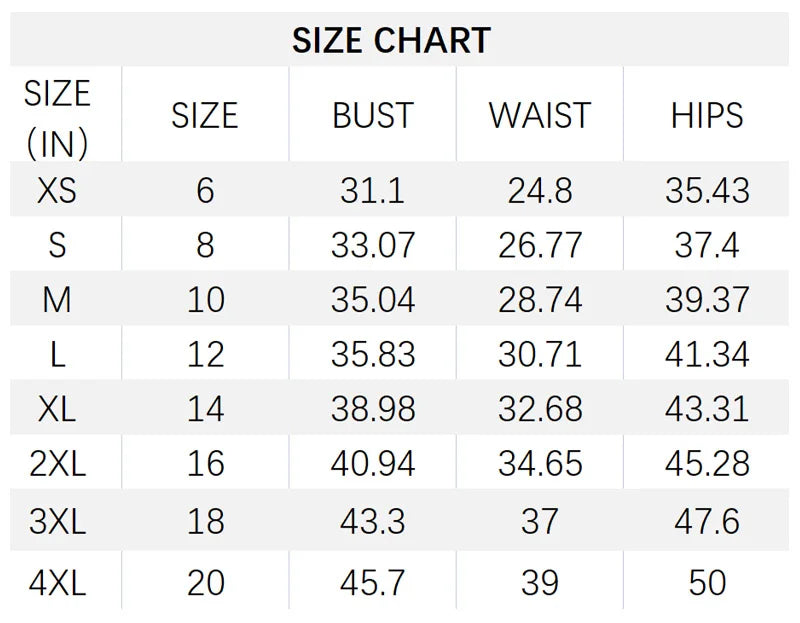The height and width of the screenshot is (623, 800).
Task: Click waist value 37
Action: click(540, 522)
